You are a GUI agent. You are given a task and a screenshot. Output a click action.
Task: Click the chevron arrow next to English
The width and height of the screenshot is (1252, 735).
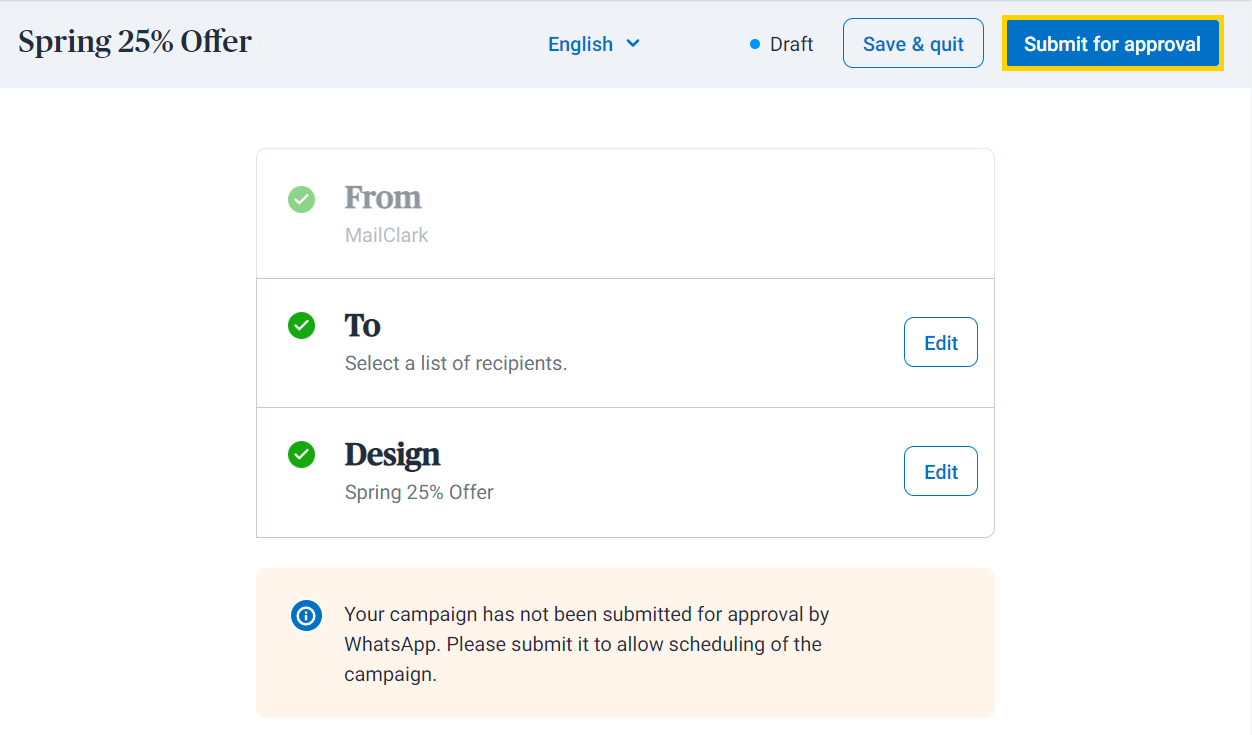[x=632, y=44]
